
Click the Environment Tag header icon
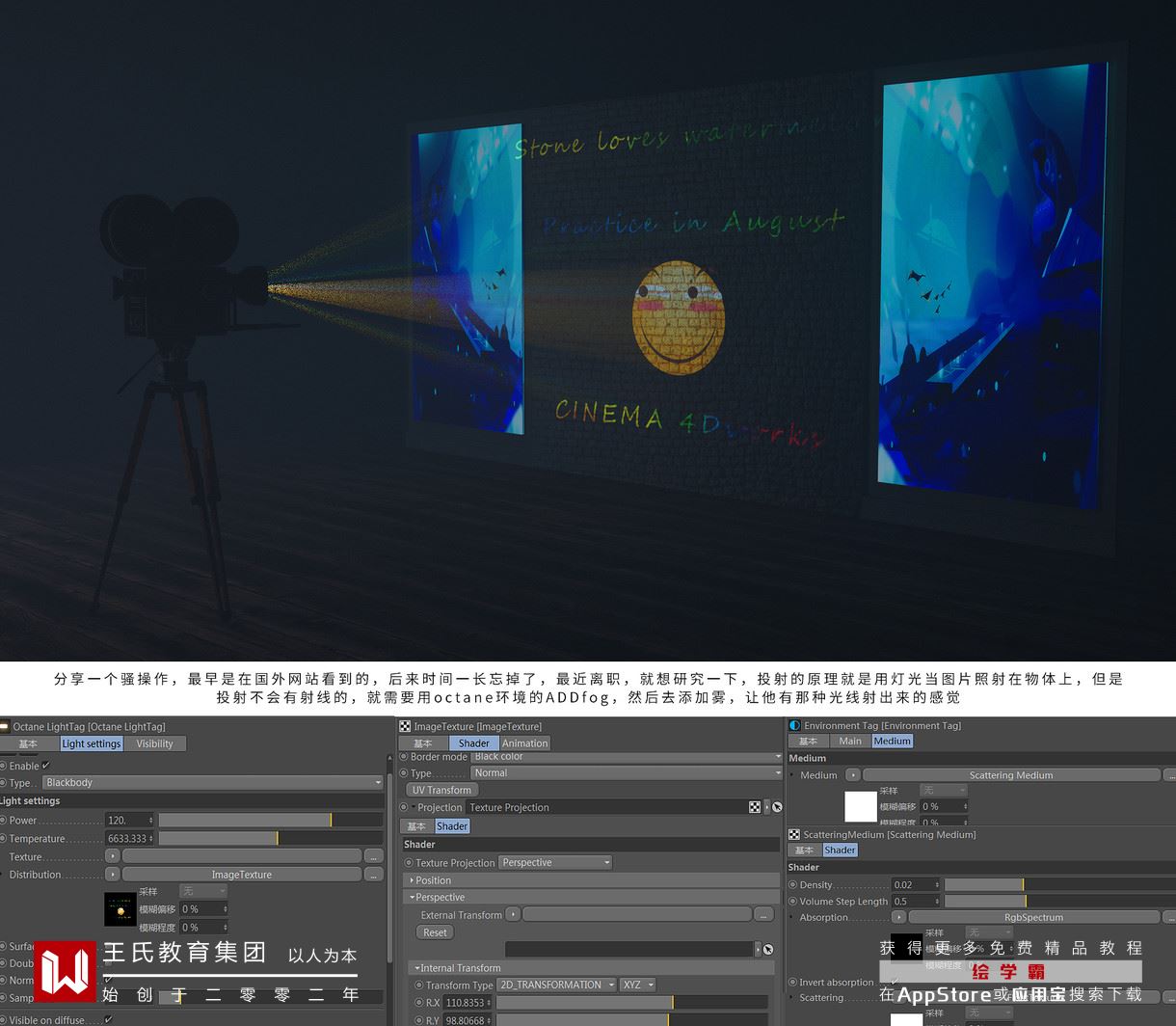pos(795,725)
